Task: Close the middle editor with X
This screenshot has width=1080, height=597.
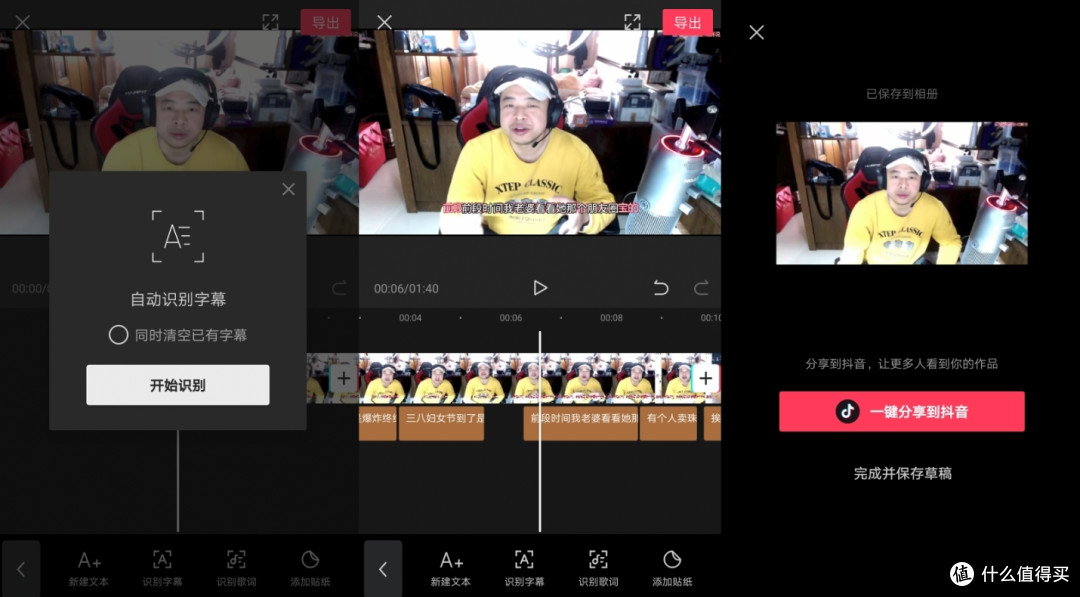Action: 384,22
